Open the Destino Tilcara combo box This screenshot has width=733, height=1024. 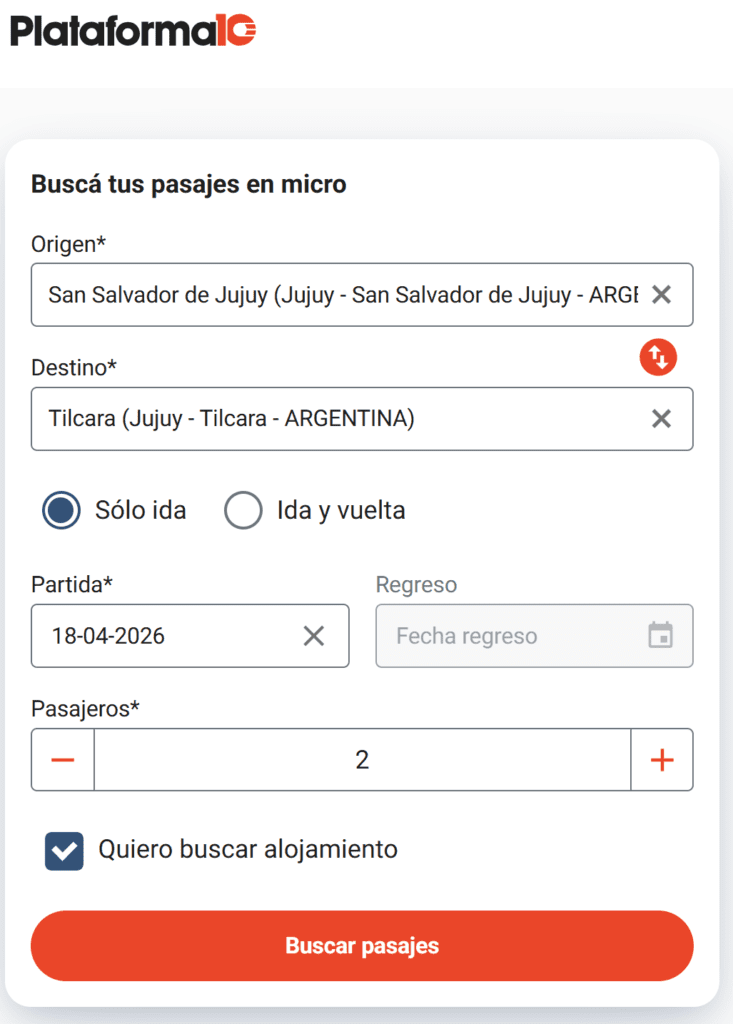pyautogui.click(x=362, y=419)
